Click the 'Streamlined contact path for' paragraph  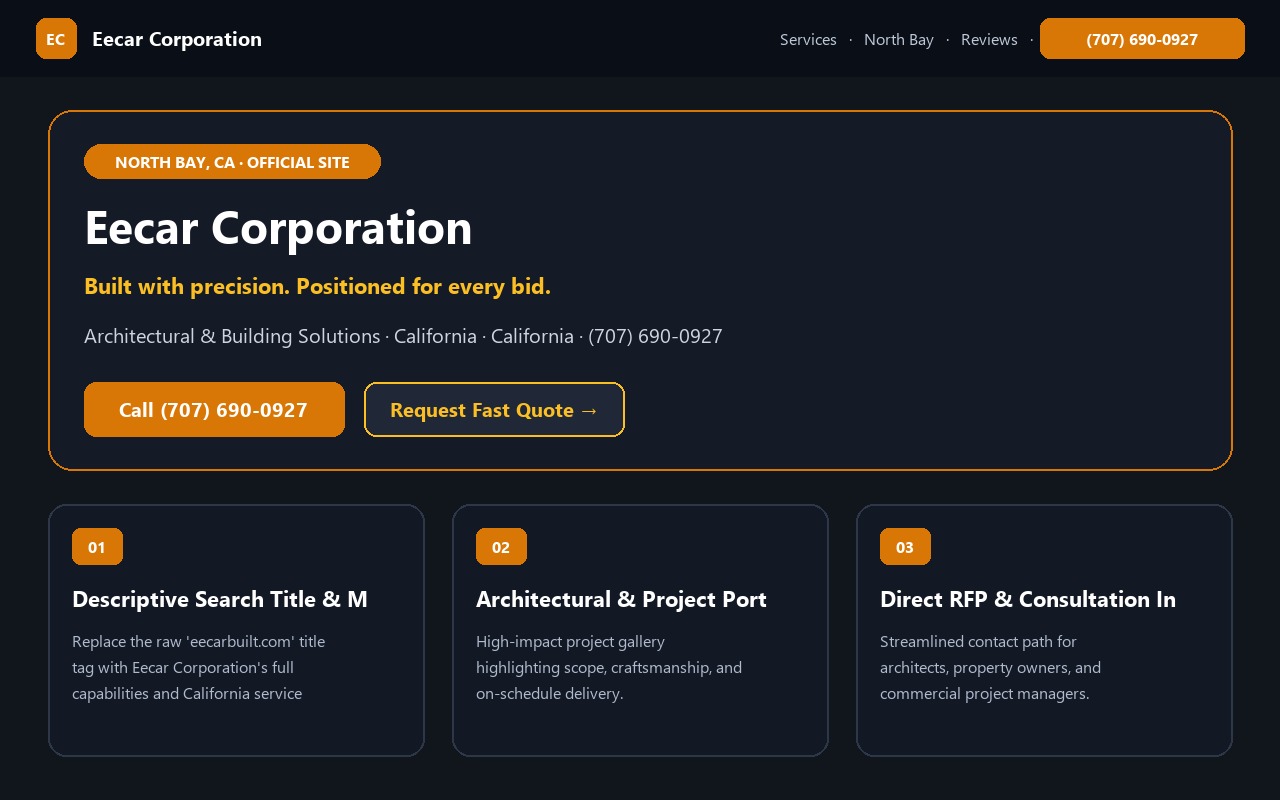pyautogui.click(x=990, y=667)
